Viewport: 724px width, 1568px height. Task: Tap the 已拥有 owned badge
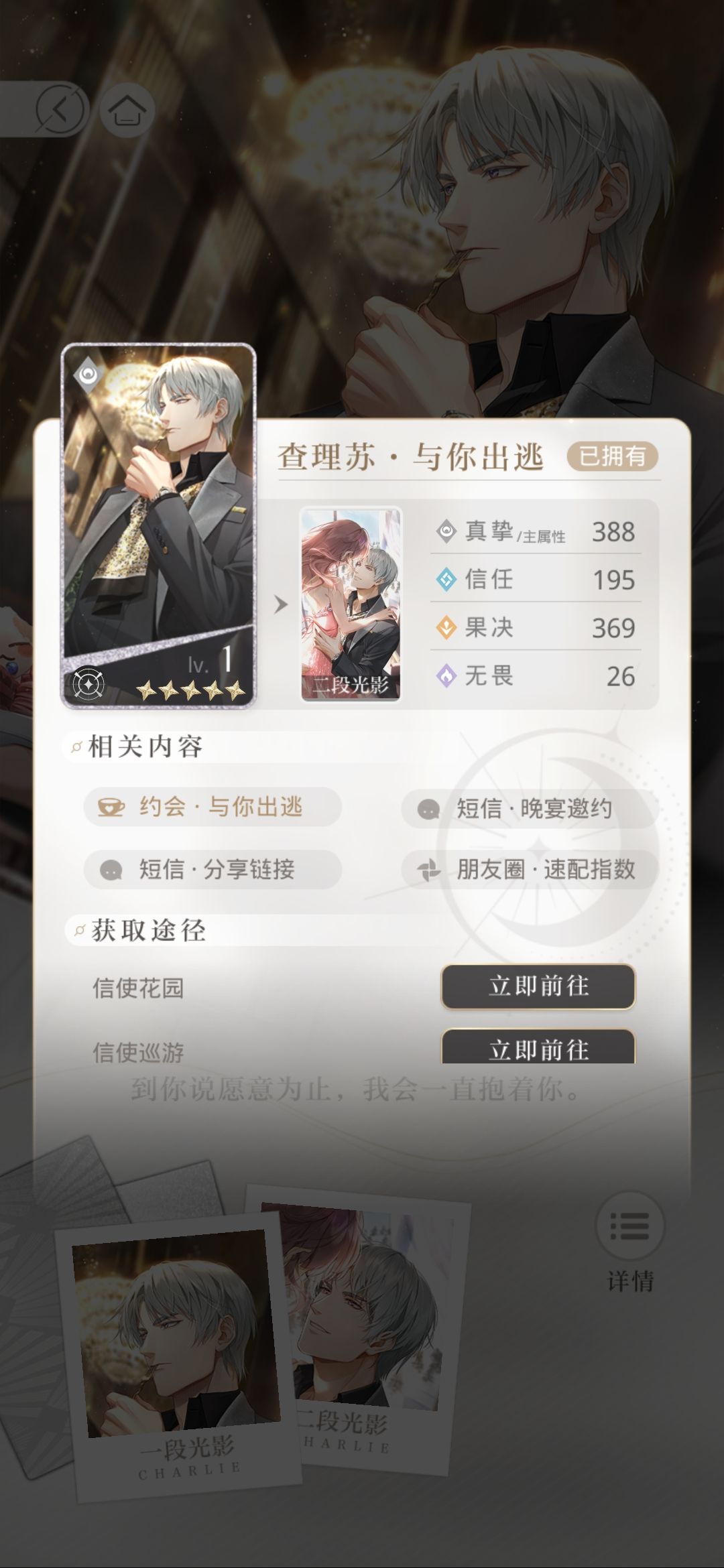612,456
